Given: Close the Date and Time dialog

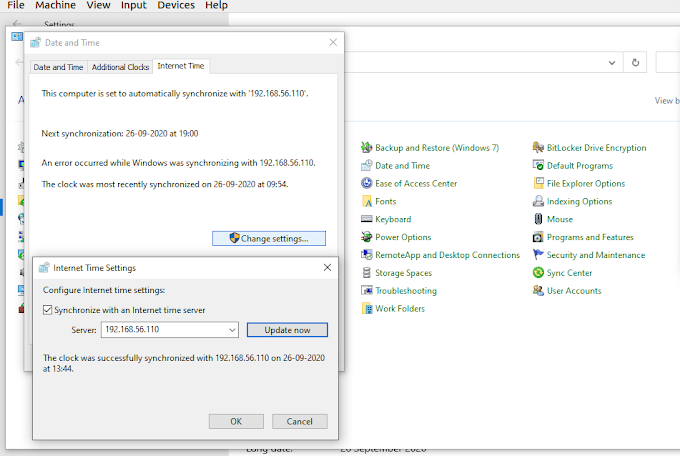Looking at the screenshot, I should tap(333, 43).
